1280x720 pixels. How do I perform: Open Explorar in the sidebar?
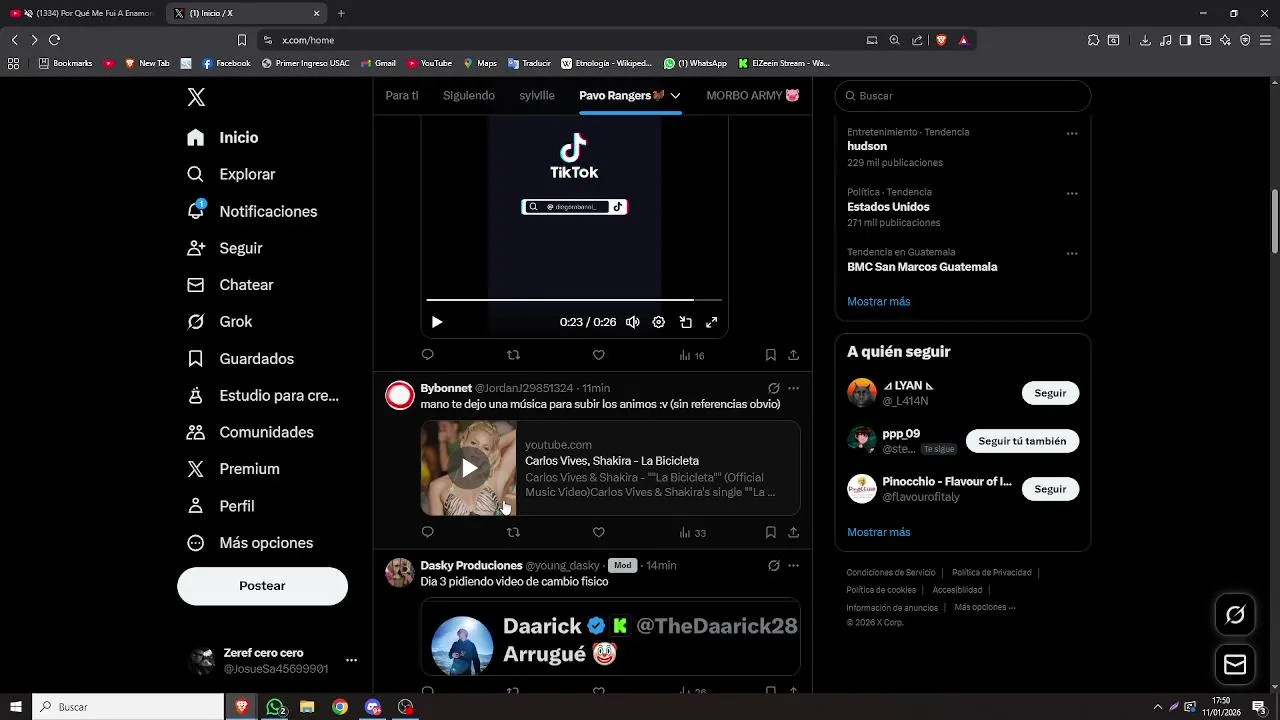(x=231, y=174)
